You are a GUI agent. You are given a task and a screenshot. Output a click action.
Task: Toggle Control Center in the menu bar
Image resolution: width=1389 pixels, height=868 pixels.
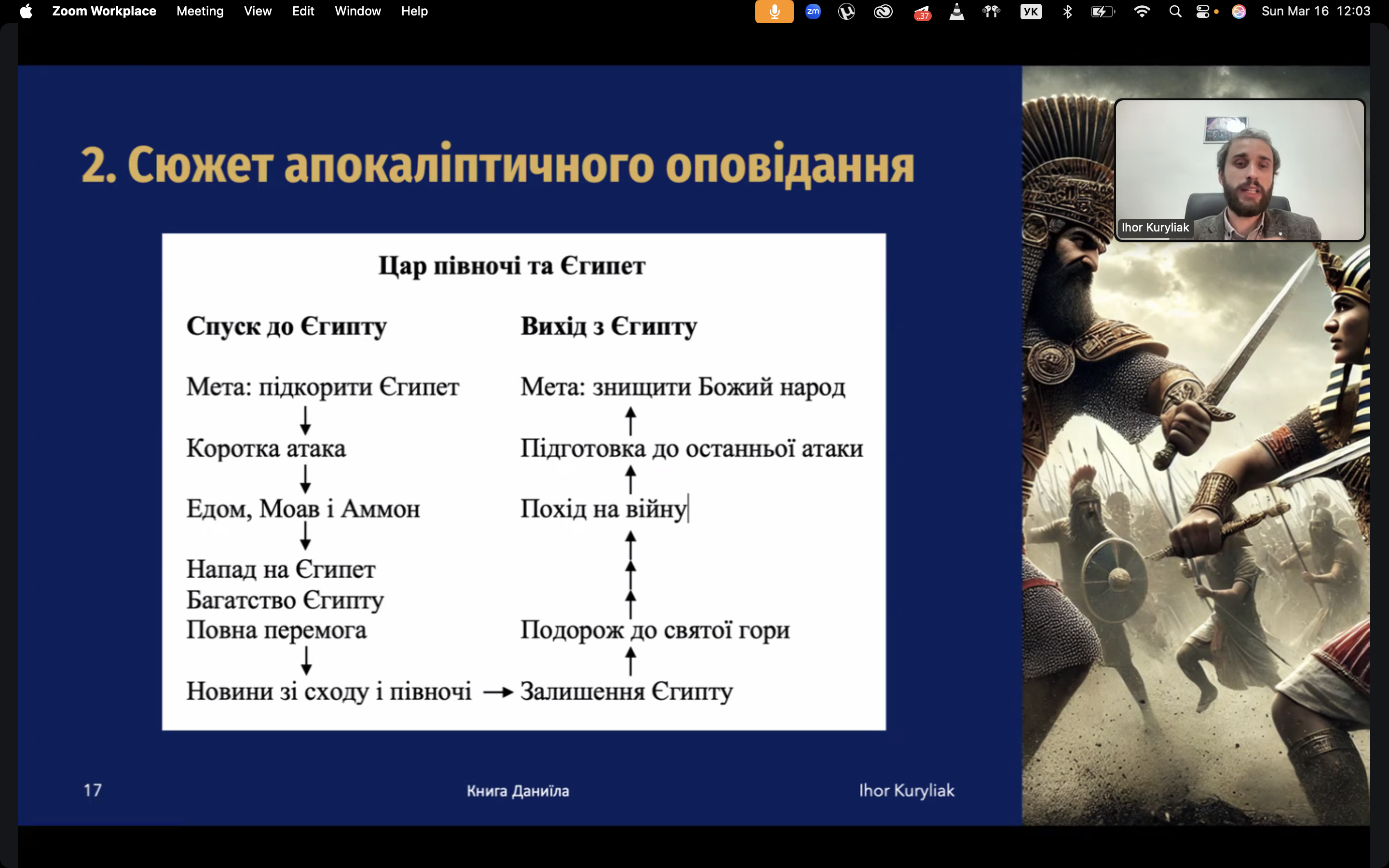1202,12
